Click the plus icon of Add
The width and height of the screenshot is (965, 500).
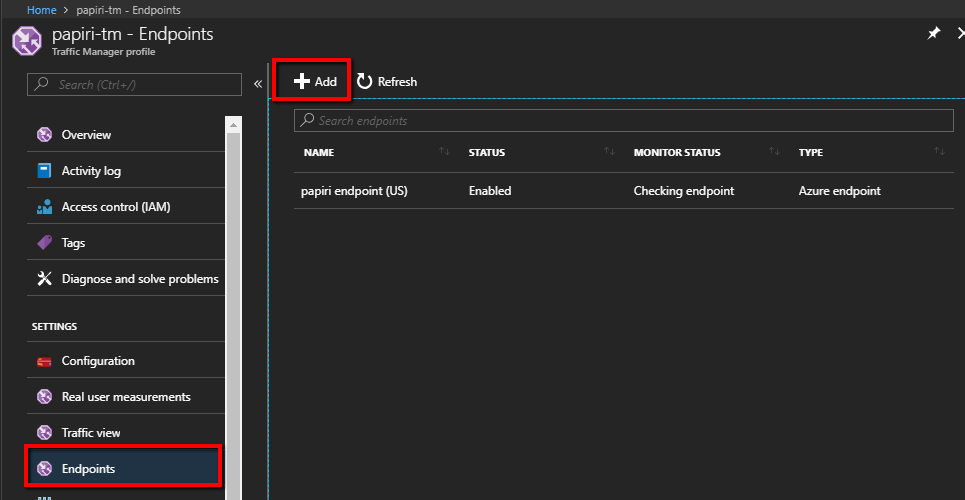pos(301,81)
